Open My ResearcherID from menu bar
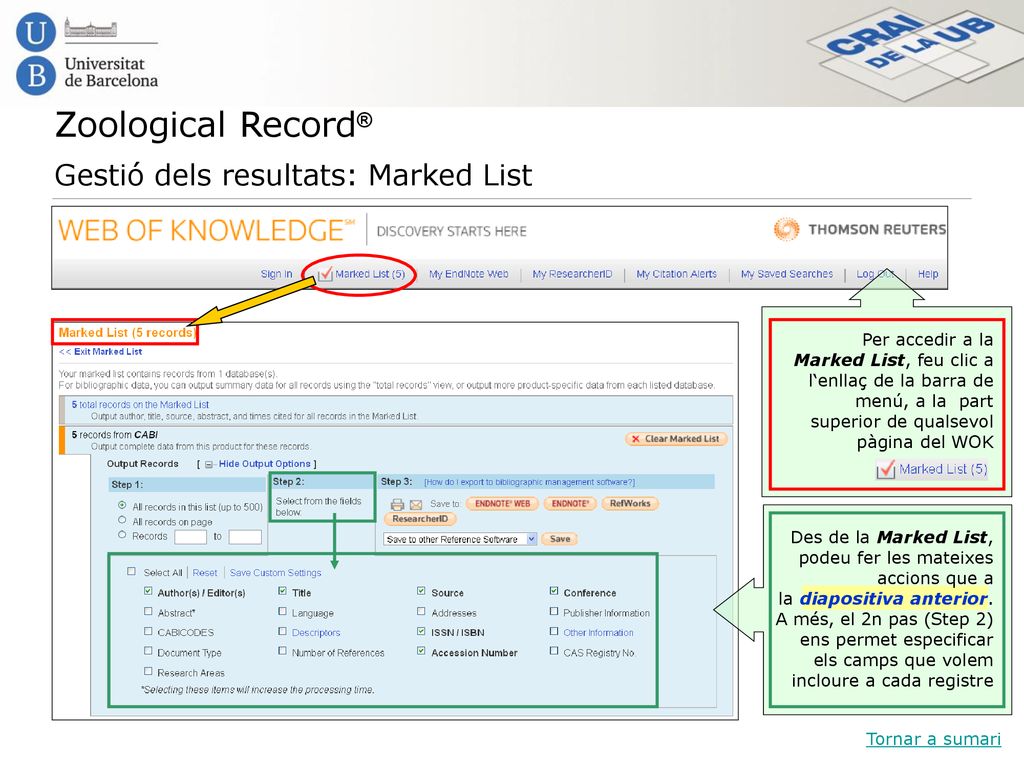 click(x=572, y=274)
